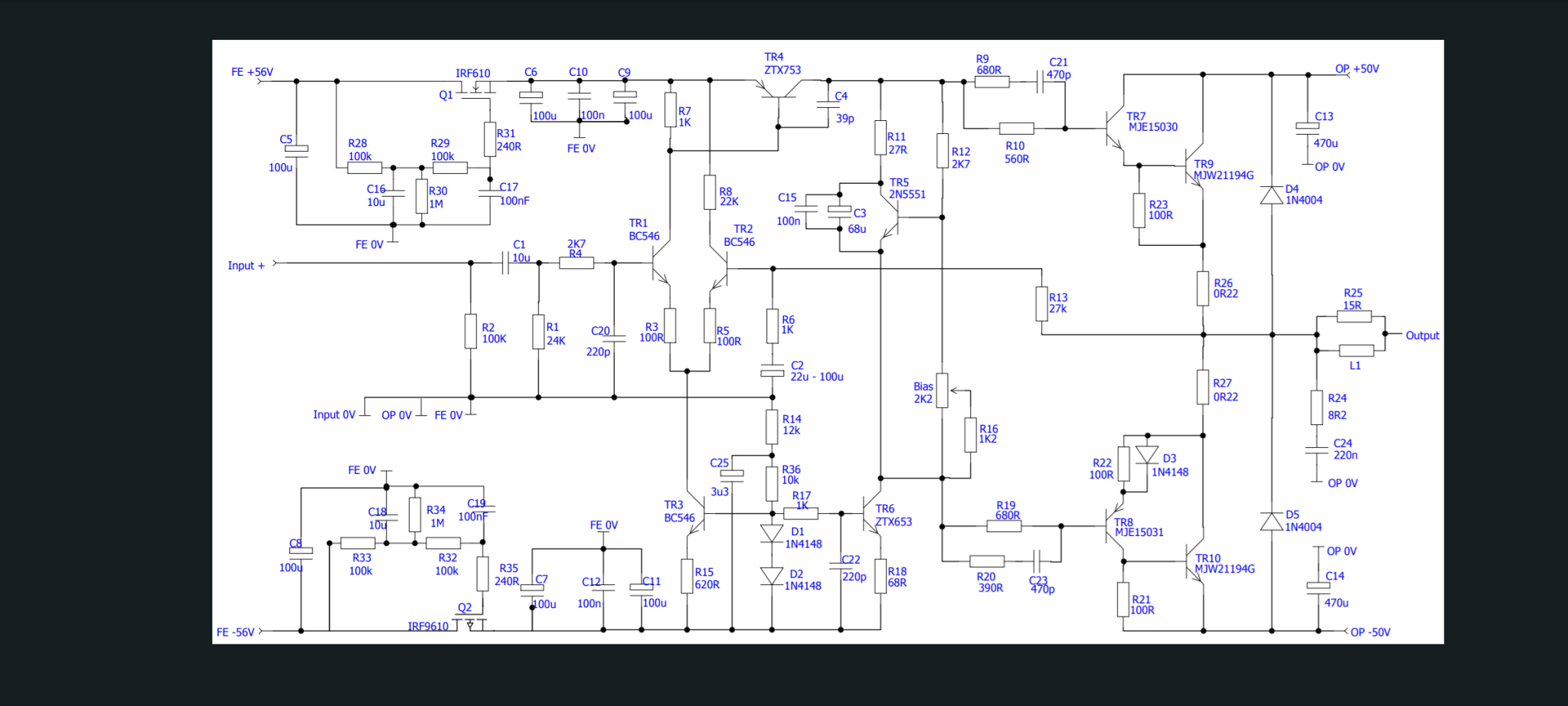Select the R9 680R resistor label
This screenshot has height=706, width=1568.
pyautogui.click(x=988, y=64)
